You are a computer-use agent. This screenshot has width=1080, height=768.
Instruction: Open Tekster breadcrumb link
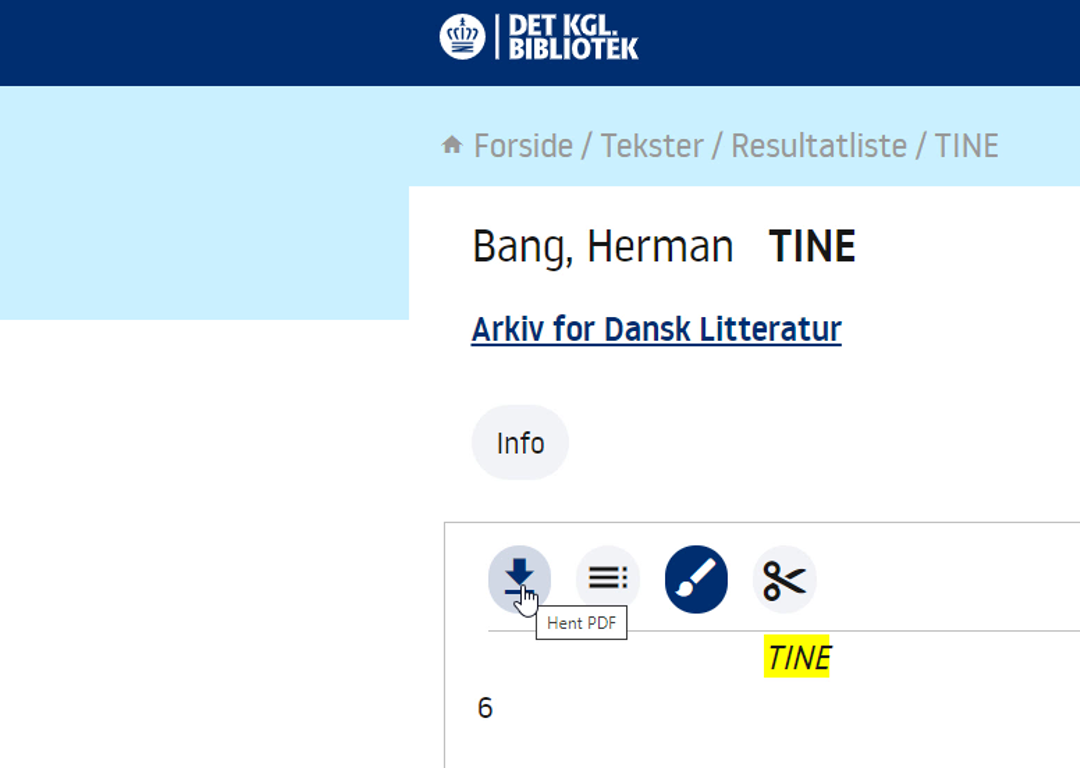(652, 146)
